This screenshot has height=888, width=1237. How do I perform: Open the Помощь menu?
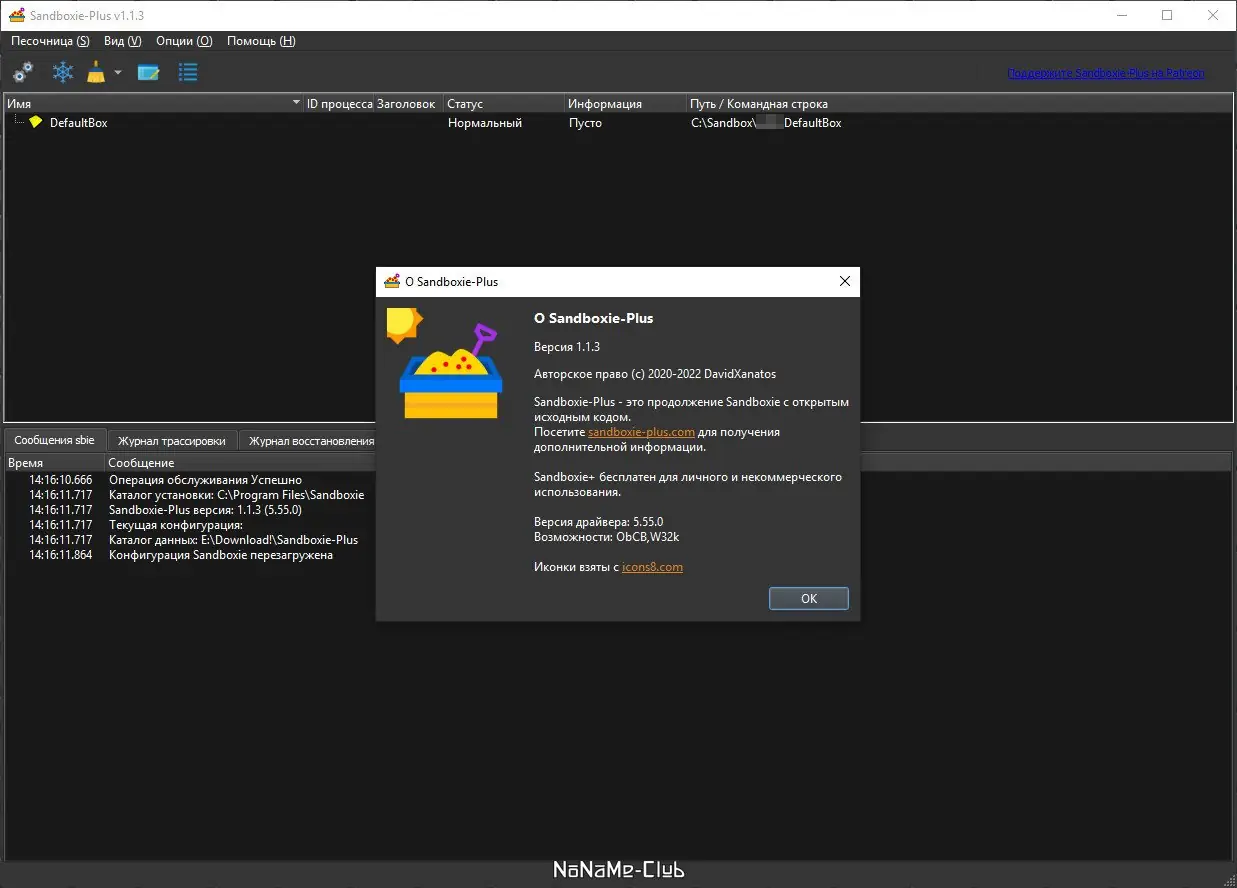tap(261, 41)
